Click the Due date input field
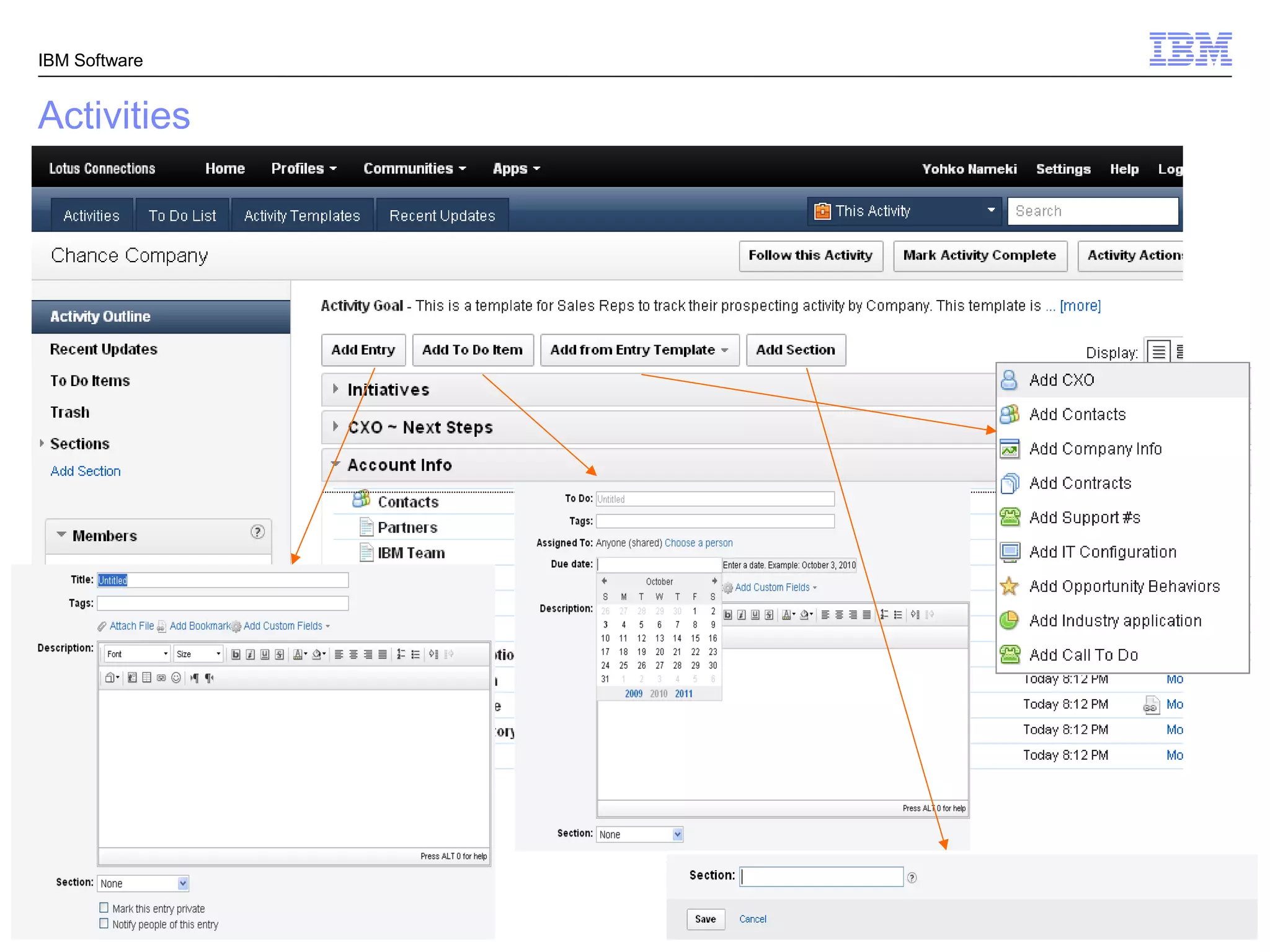1270x952 pixels. coord(659,565)
